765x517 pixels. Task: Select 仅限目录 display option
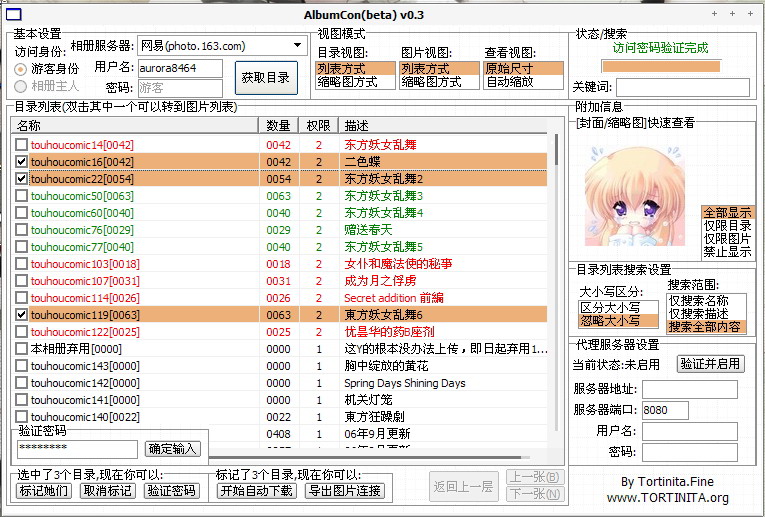[727, 226]
